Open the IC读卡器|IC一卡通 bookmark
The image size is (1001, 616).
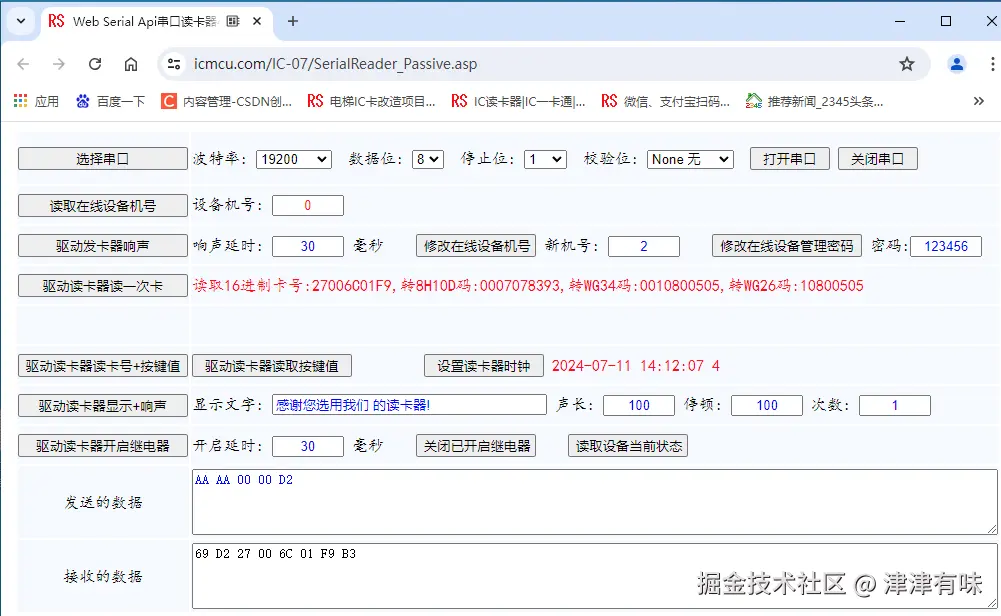(x=518, y=101)
